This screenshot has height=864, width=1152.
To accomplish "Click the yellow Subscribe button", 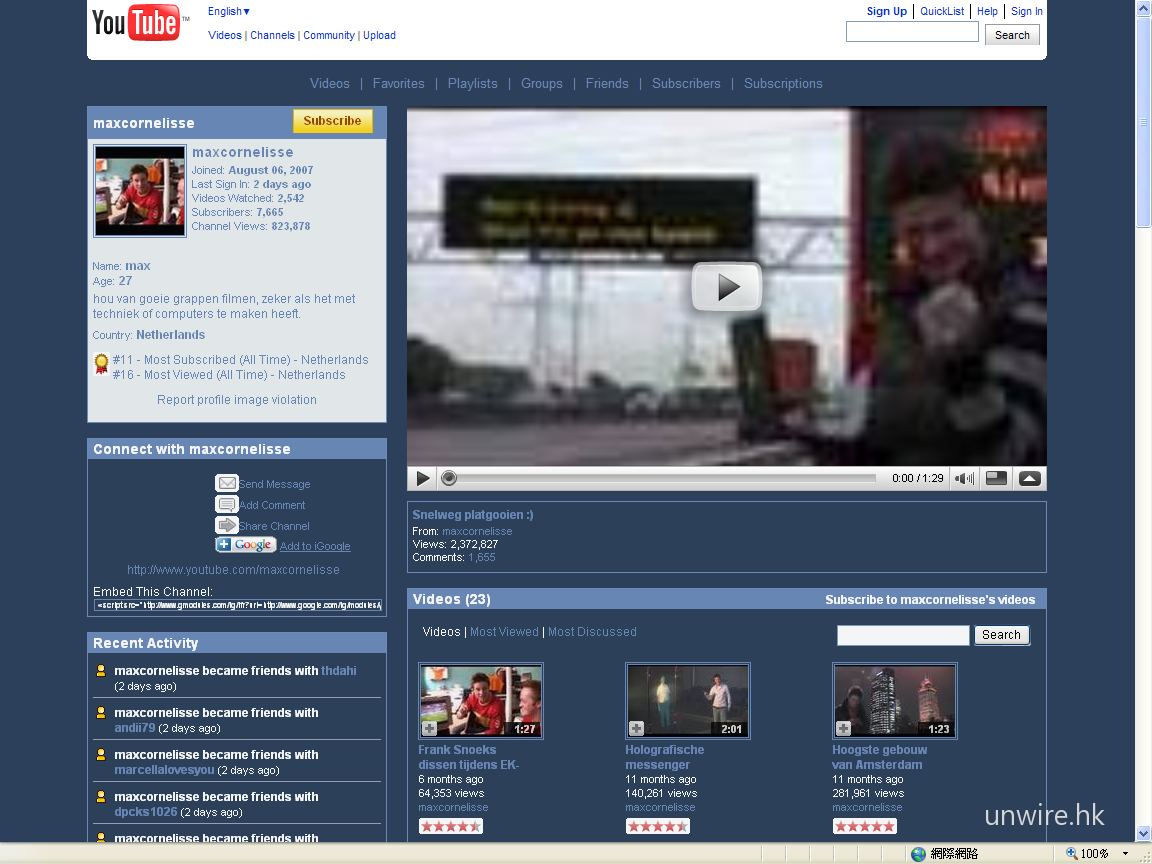I will (x=332, y=121).
